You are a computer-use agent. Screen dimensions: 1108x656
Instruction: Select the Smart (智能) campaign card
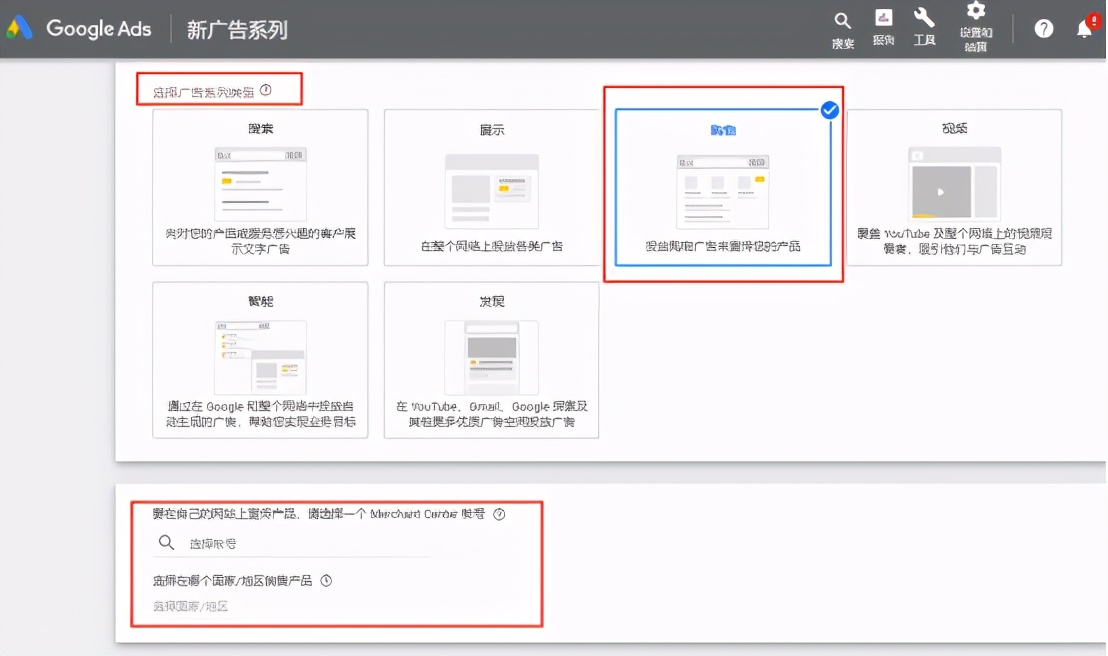point(258,360)
